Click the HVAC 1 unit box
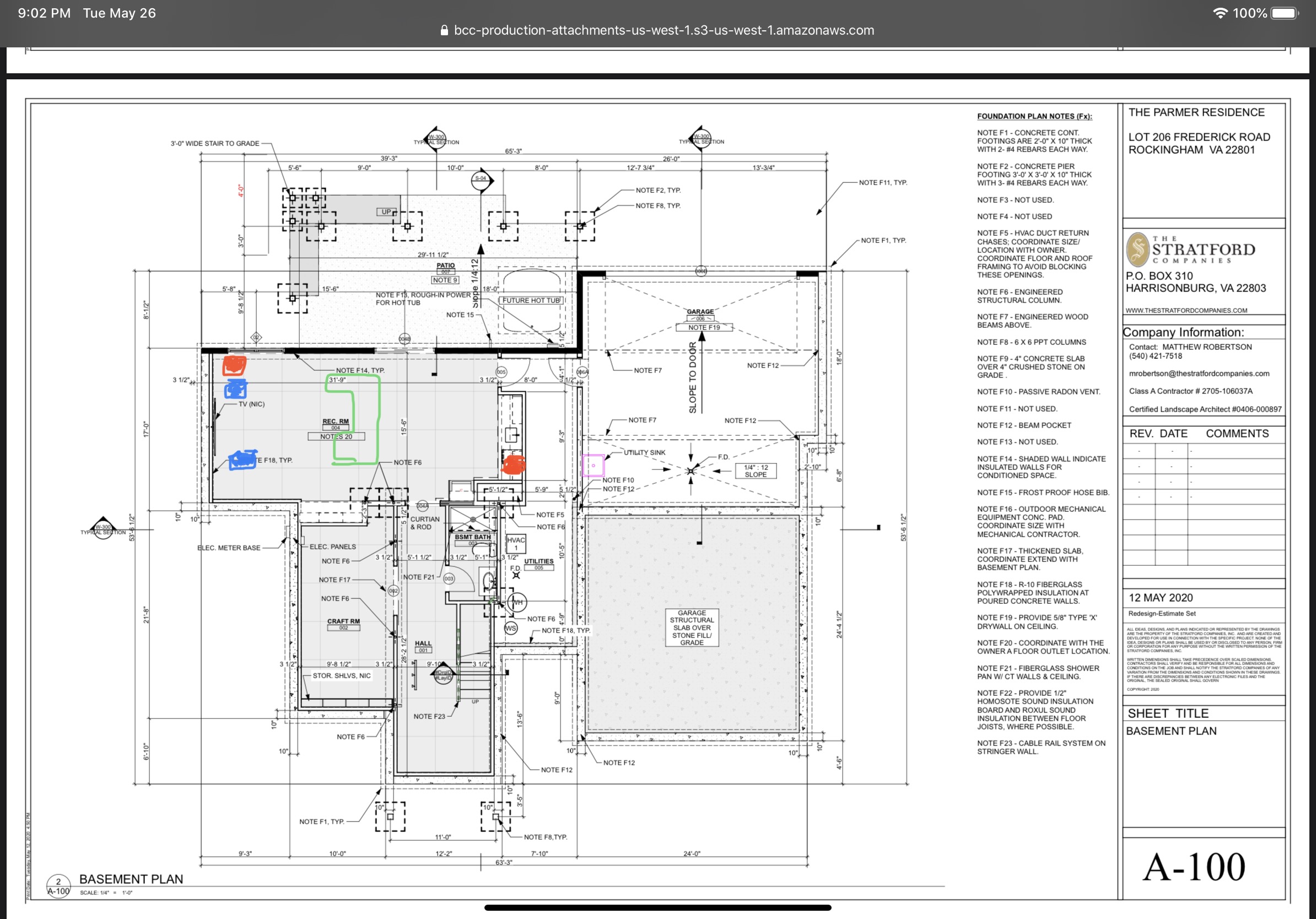Viewport: 1316px width, 919px height. tap(515, 543)
